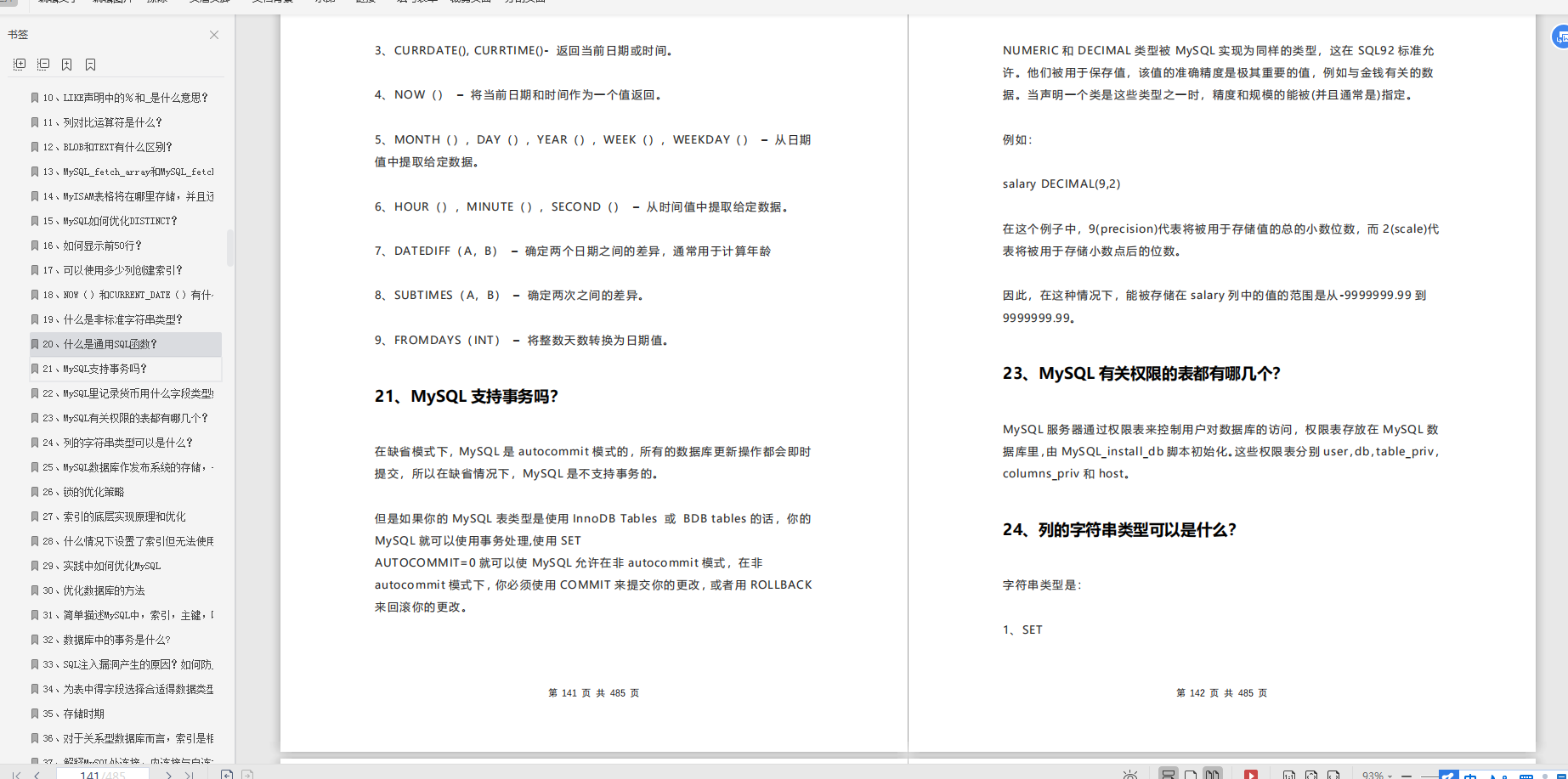1568x779 pixels.
Task: Open bookmark '21、MySQL支持事务吗?'
Action: 125,369
